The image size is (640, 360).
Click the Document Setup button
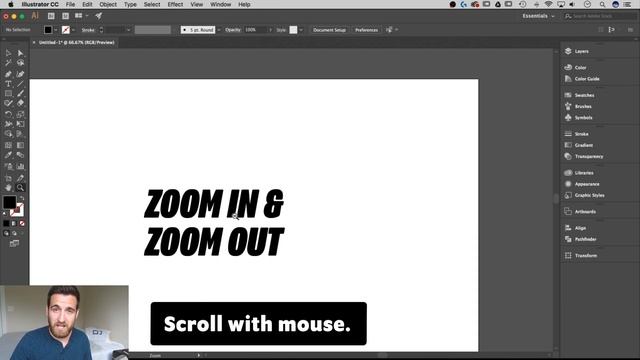pos(329,30)
